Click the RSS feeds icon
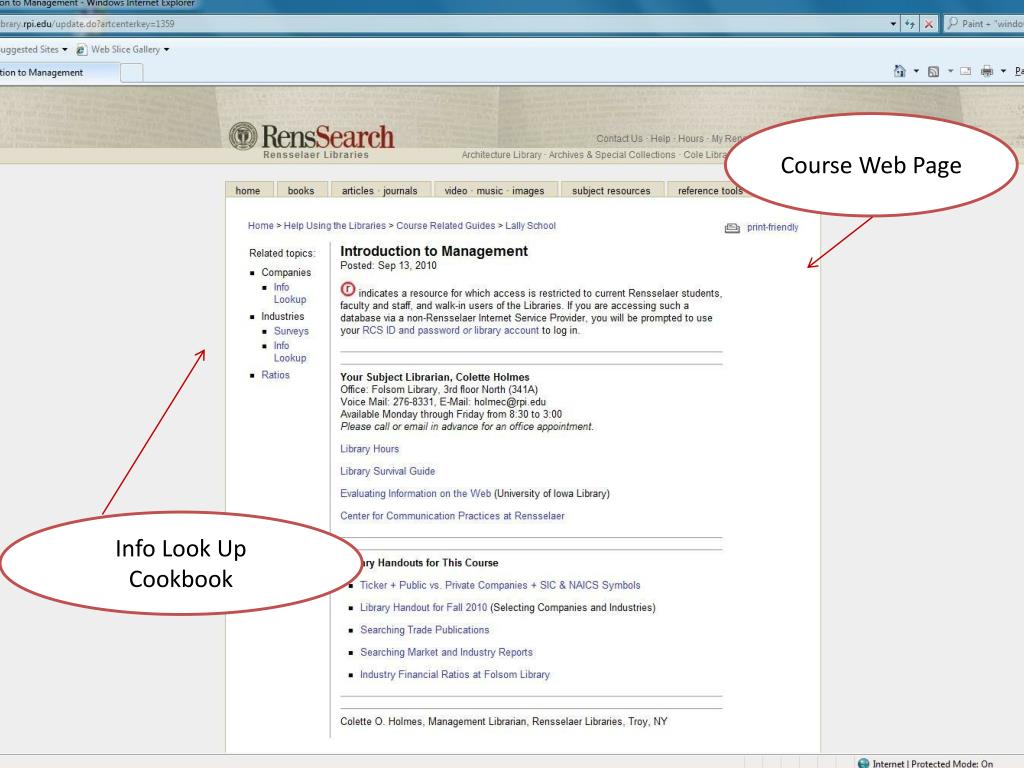 click(933, 71)
